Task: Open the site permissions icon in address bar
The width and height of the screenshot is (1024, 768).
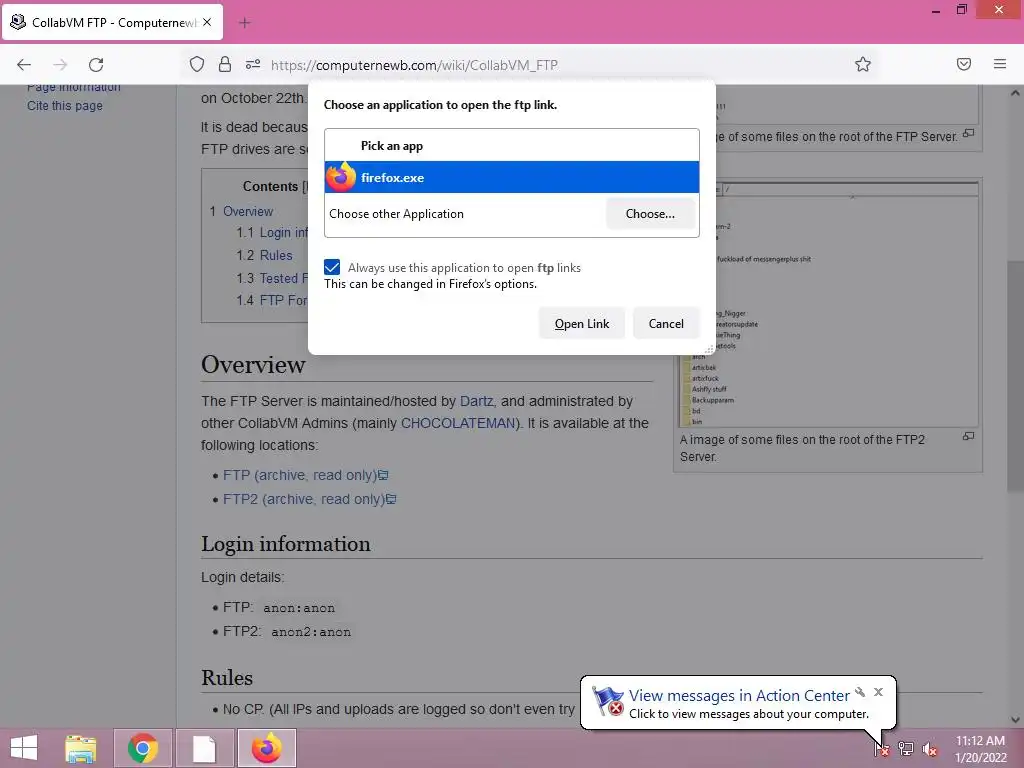Action: click(x=253, y=64)
